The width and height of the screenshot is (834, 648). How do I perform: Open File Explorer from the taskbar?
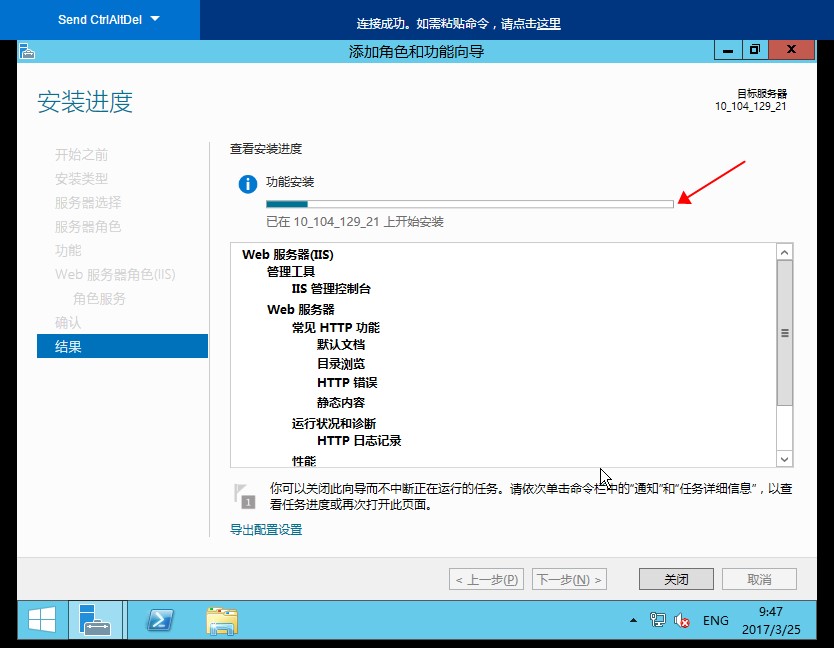[x=222, y=620]
